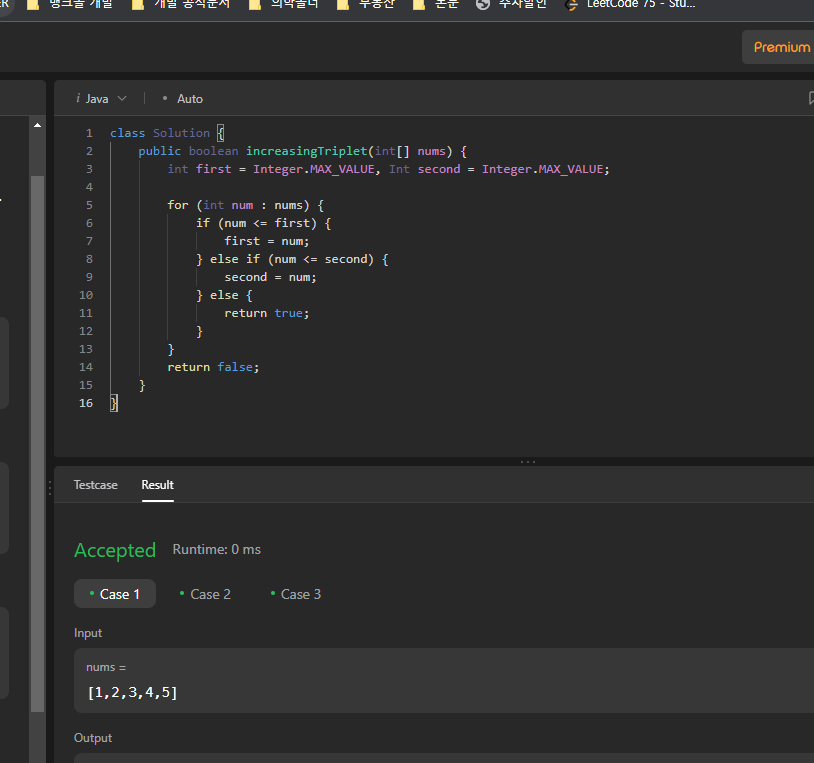
Task: Click the 'return false;' code line
Action: (213, 367)
